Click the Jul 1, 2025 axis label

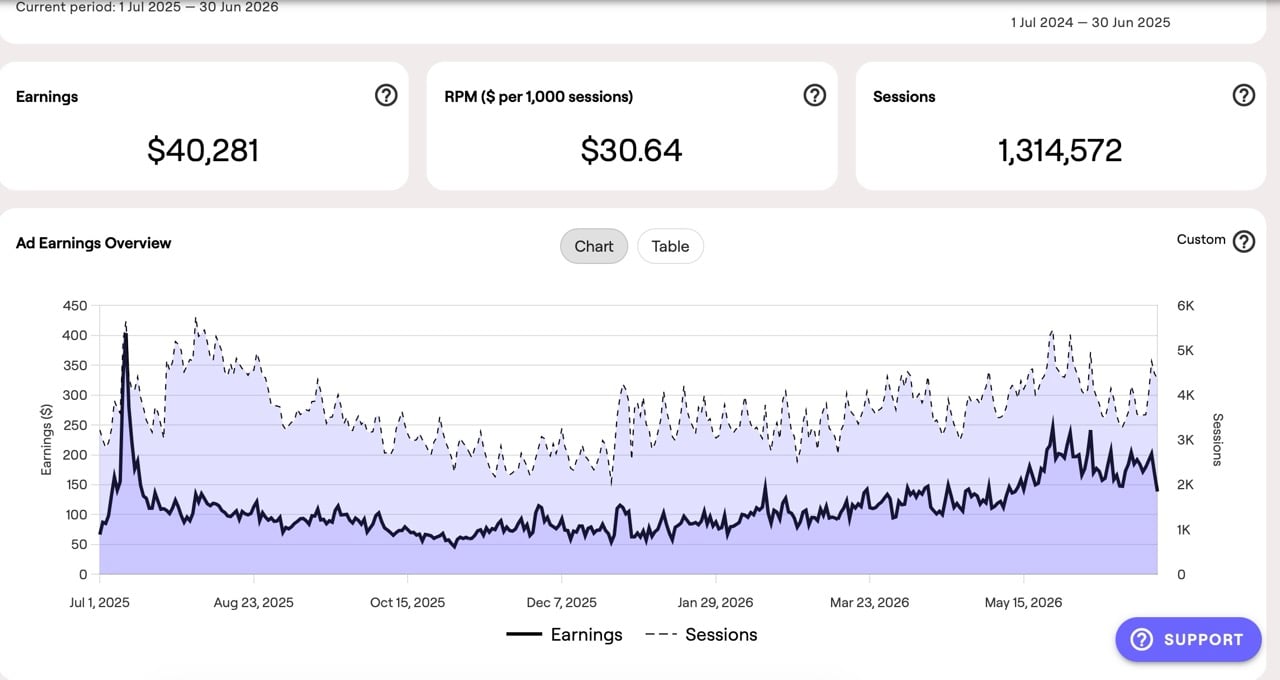click(x=99, y=602)
